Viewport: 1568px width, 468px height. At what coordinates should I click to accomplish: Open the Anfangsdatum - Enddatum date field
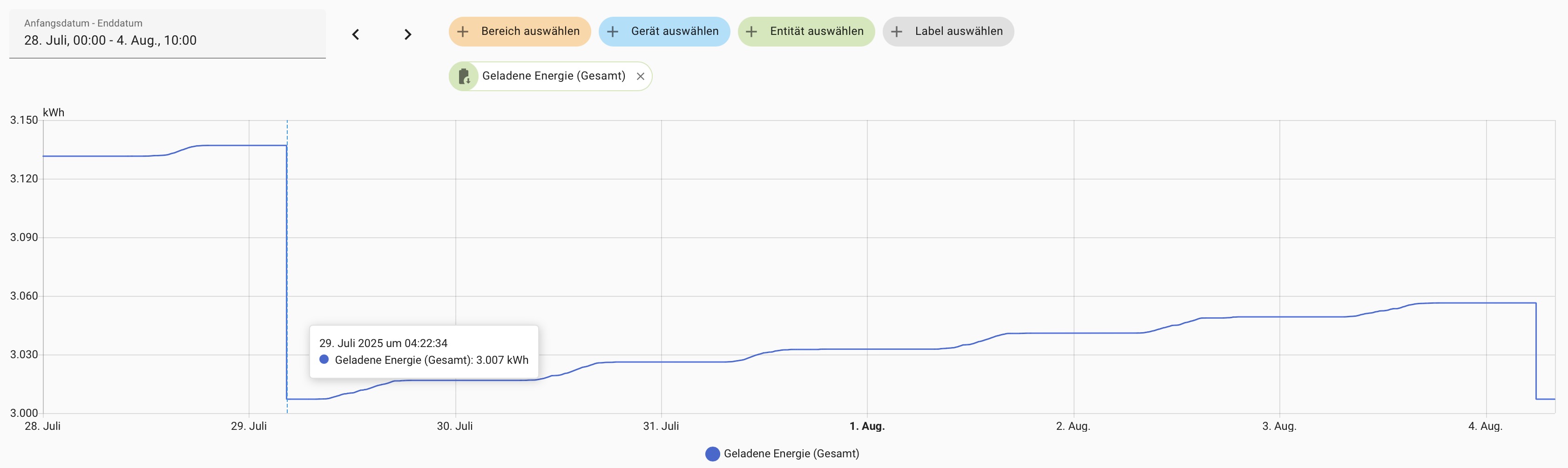(168, 34)
